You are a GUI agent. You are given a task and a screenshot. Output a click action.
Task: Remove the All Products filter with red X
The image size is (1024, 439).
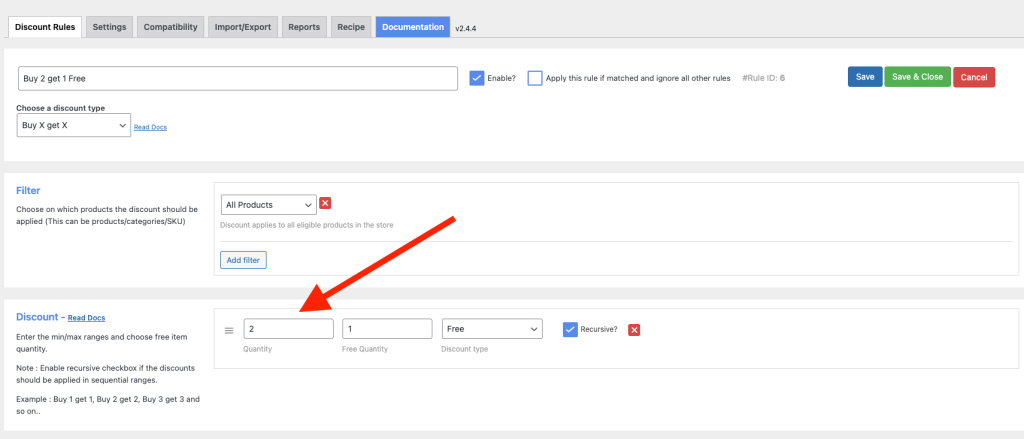tap(325, 203)
